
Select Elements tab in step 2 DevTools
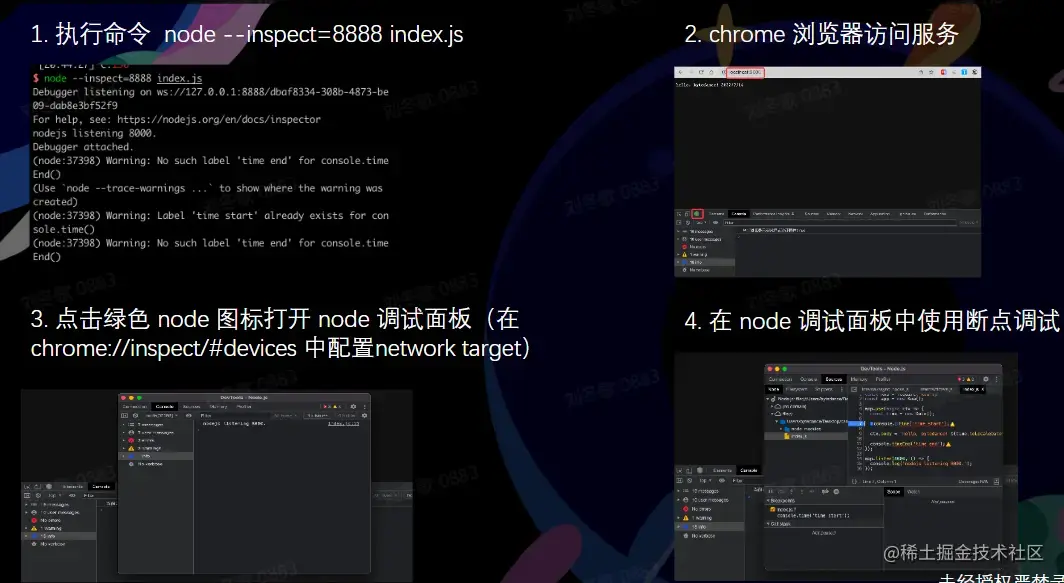(717, 214)
